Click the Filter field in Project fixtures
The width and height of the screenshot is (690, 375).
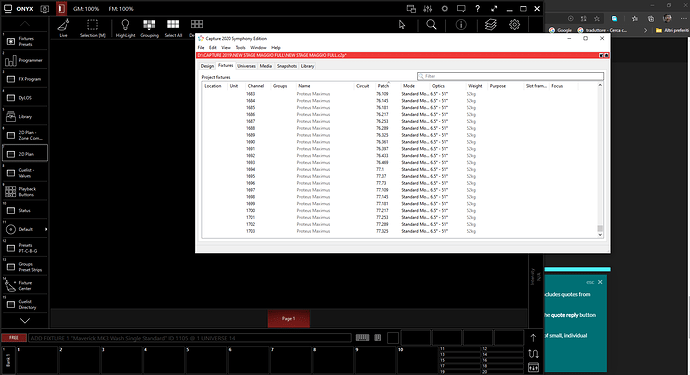pyautogui.click(x=510, y=76)
